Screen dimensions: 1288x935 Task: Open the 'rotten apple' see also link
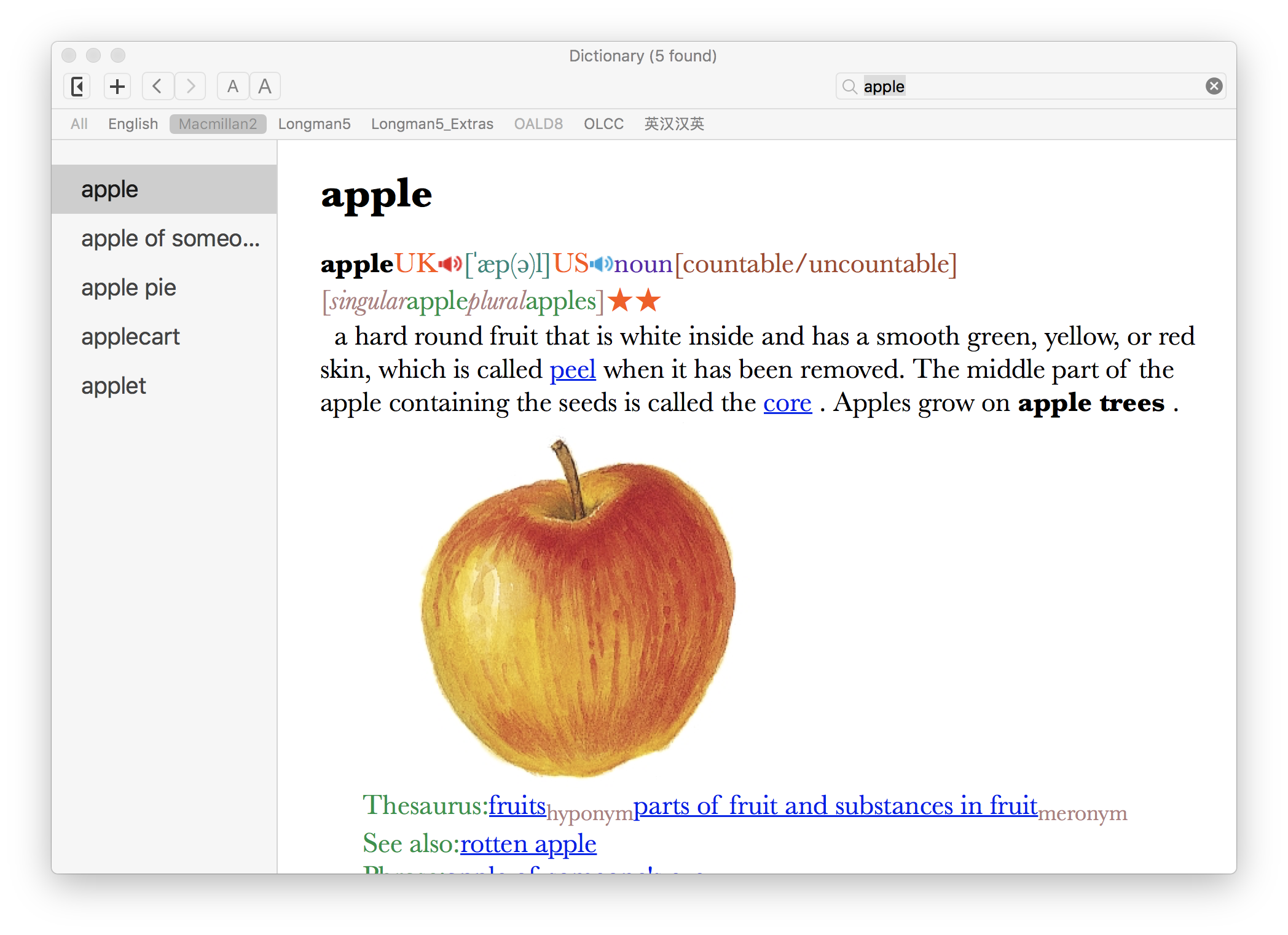[x=528, y=843]
